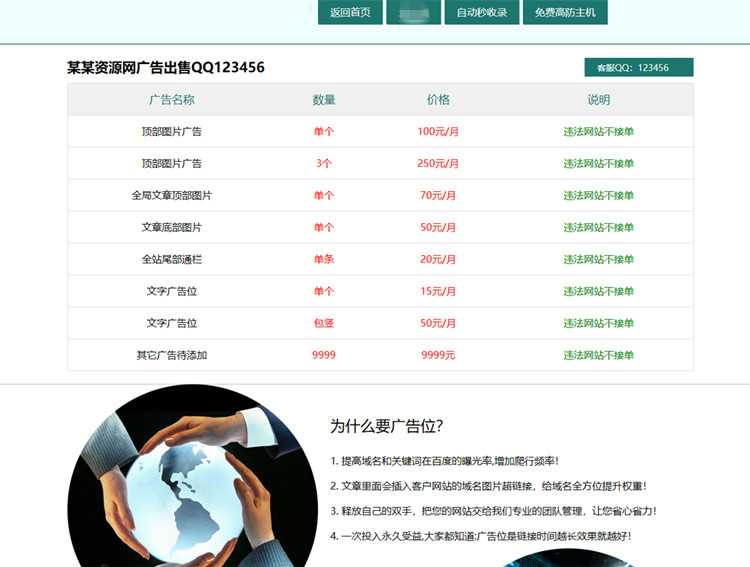This screenshot has width=750, height=567.
Task: Open the 返回首页 navigation button
Action: click(x=350, y=12)
